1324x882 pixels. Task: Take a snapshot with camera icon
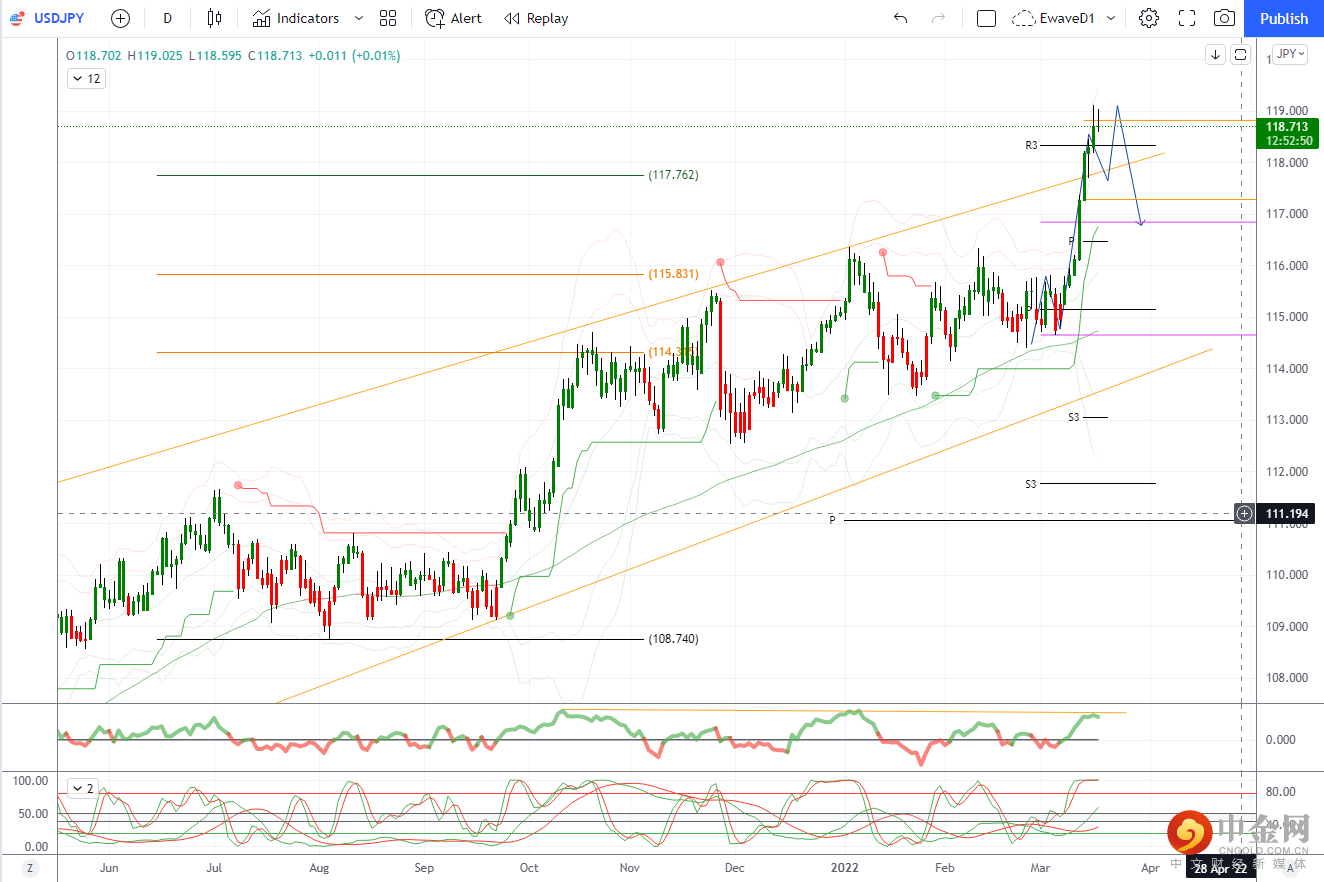tap(1224, 18)
